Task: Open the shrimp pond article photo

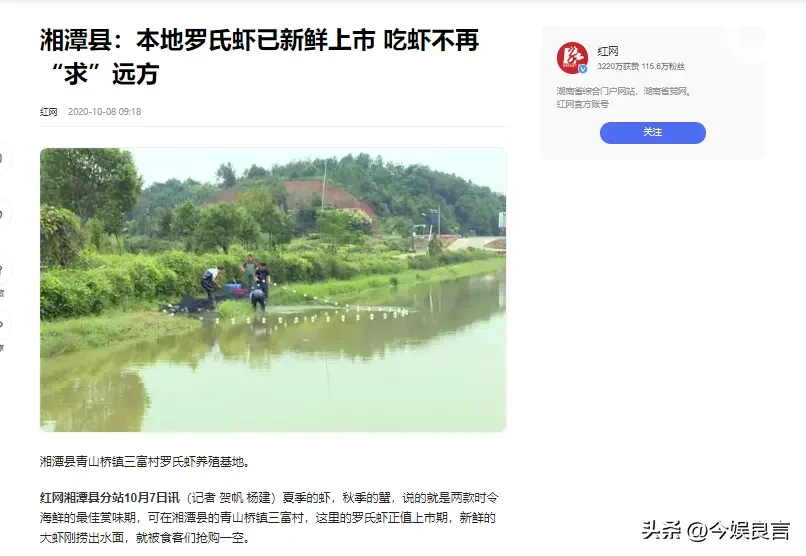Action: click(x=273, y=290)
